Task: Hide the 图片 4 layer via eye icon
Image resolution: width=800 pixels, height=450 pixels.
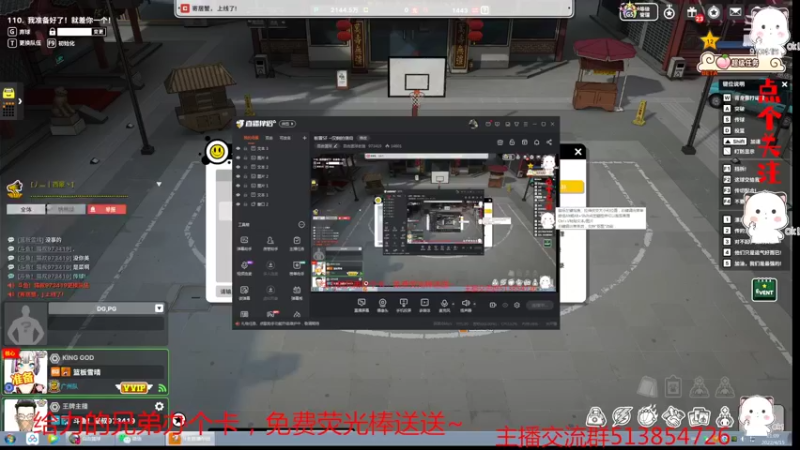Action: click(x=238, y=158)
